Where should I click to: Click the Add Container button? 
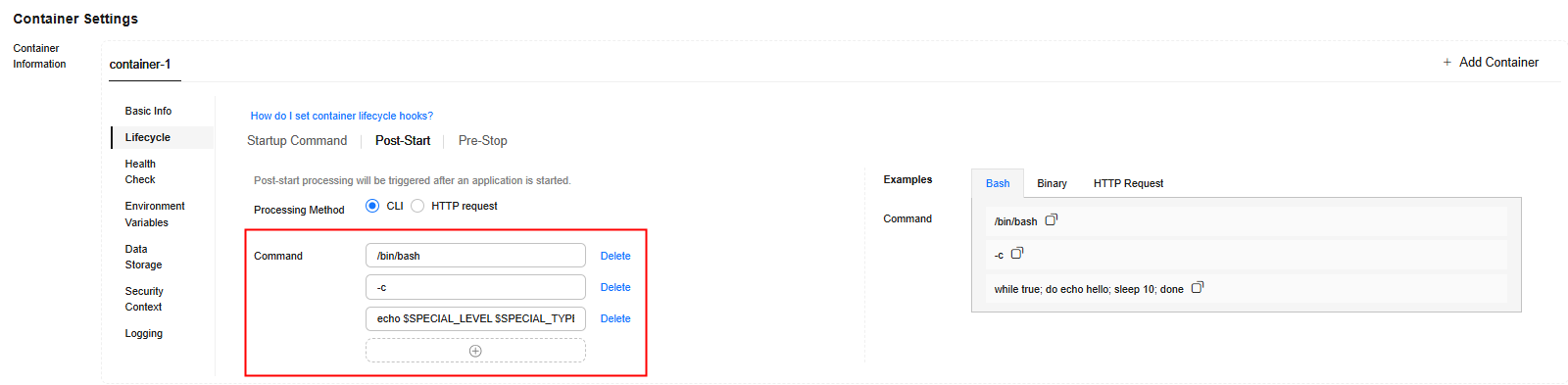point(1490,62)
